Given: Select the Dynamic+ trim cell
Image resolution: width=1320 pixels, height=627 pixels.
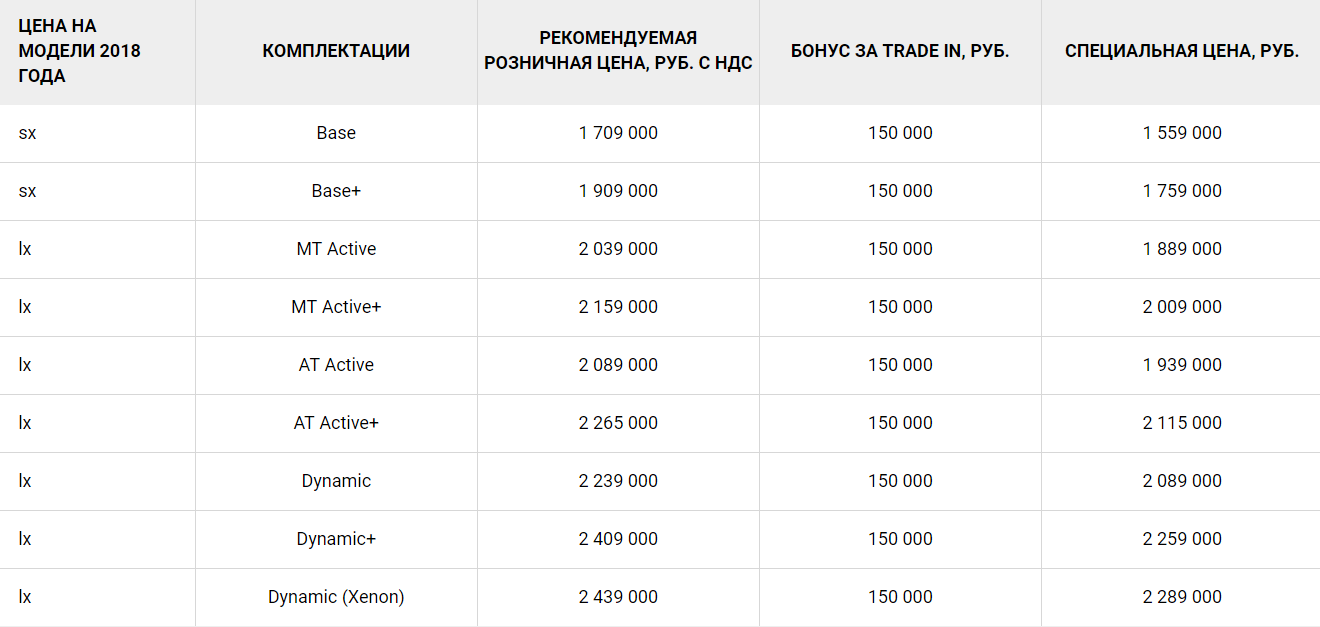Looking at the screenshot, I should pyautogui.click(x=336, y=539).
